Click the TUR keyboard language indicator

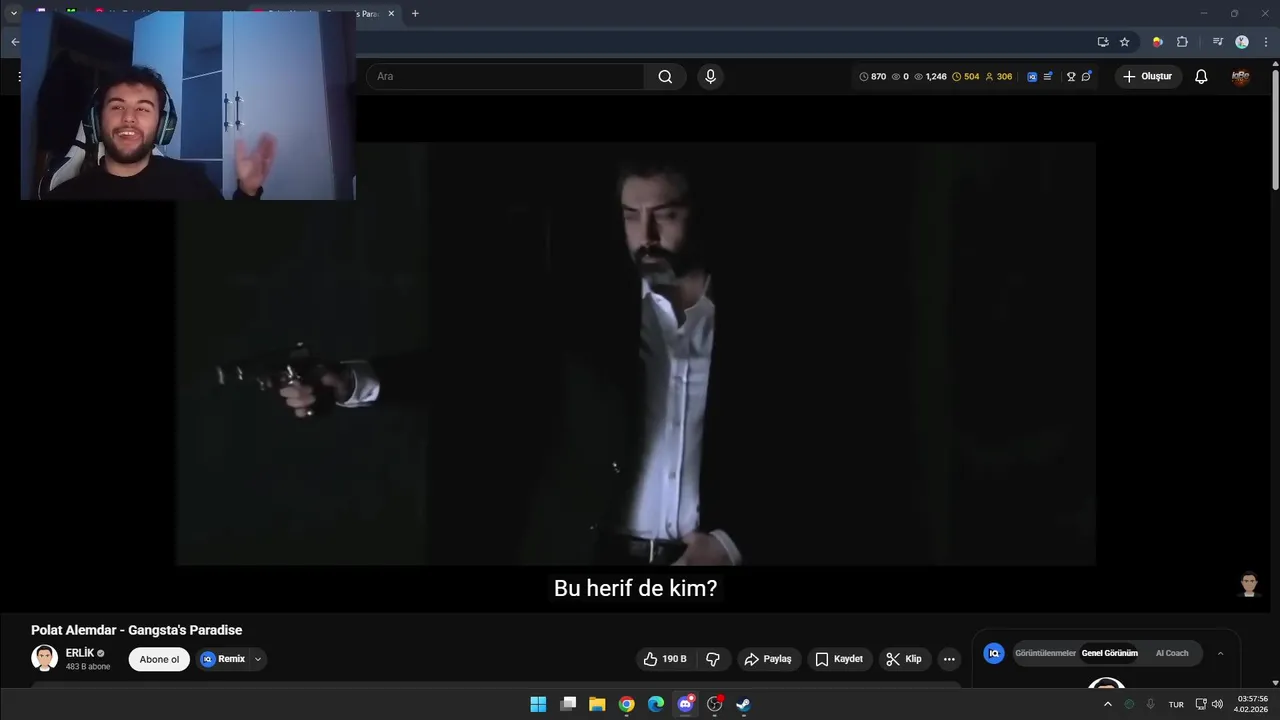pos(1176,704)
